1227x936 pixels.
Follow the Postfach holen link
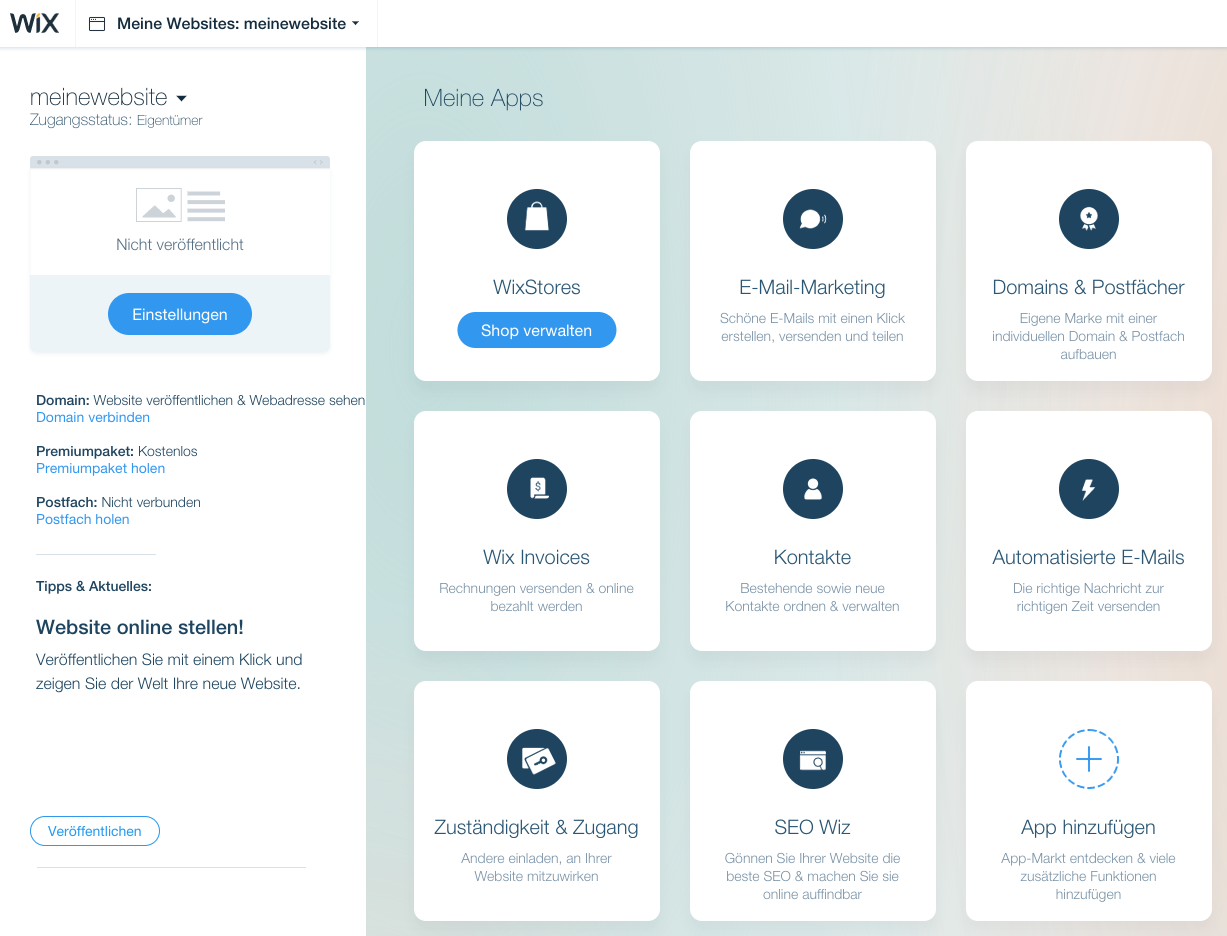pyautogui.click(x=83, y=519)
